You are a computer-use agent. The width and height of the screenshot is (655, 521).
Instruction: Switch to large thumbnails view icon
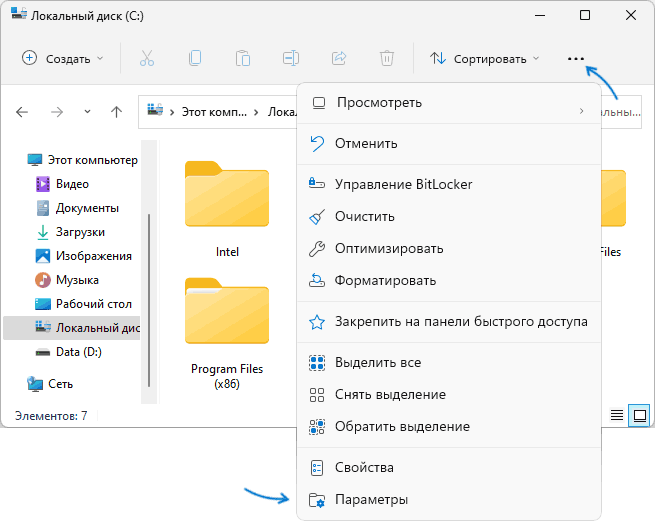pyautogui.click(x=640, y=415)
